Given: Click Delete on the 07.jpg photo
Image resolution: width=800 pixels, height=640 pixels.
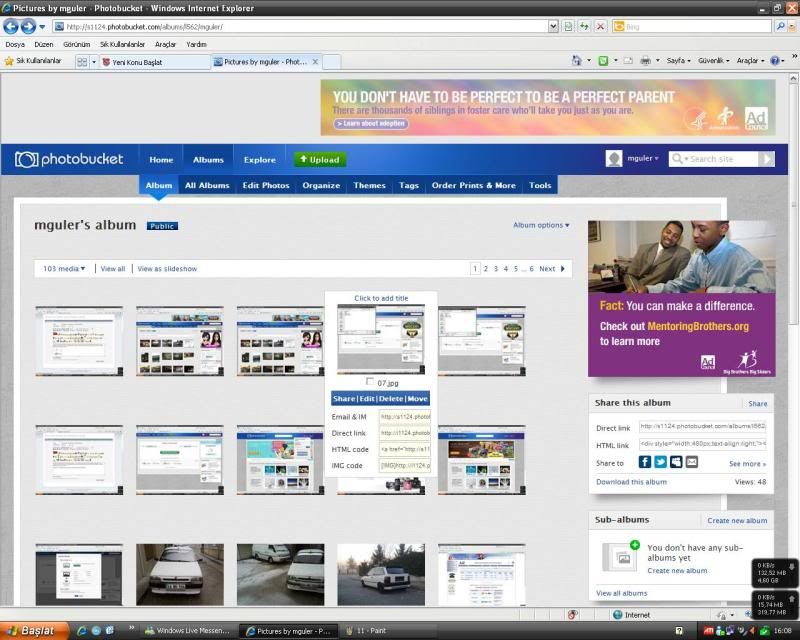Looking at the screenshot, I should [x=391, y=399].
